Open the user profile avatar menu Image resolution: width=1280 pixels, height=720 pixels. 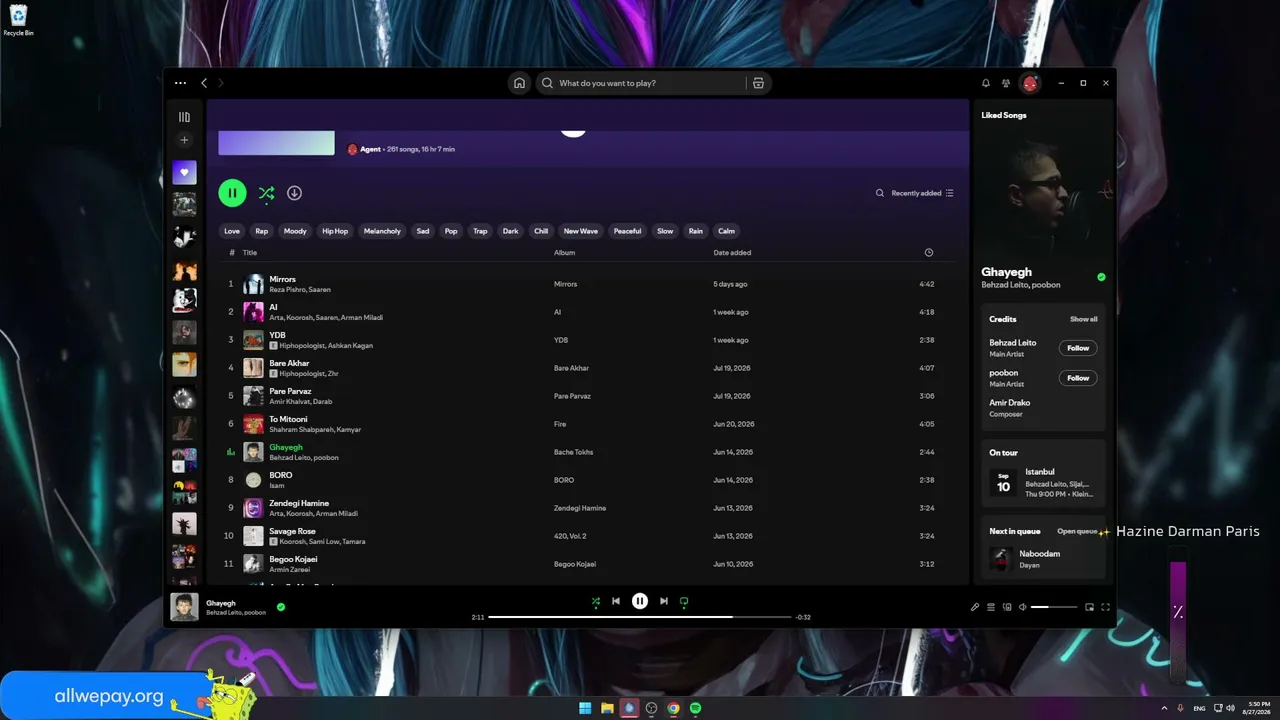tap(1030, 83)
